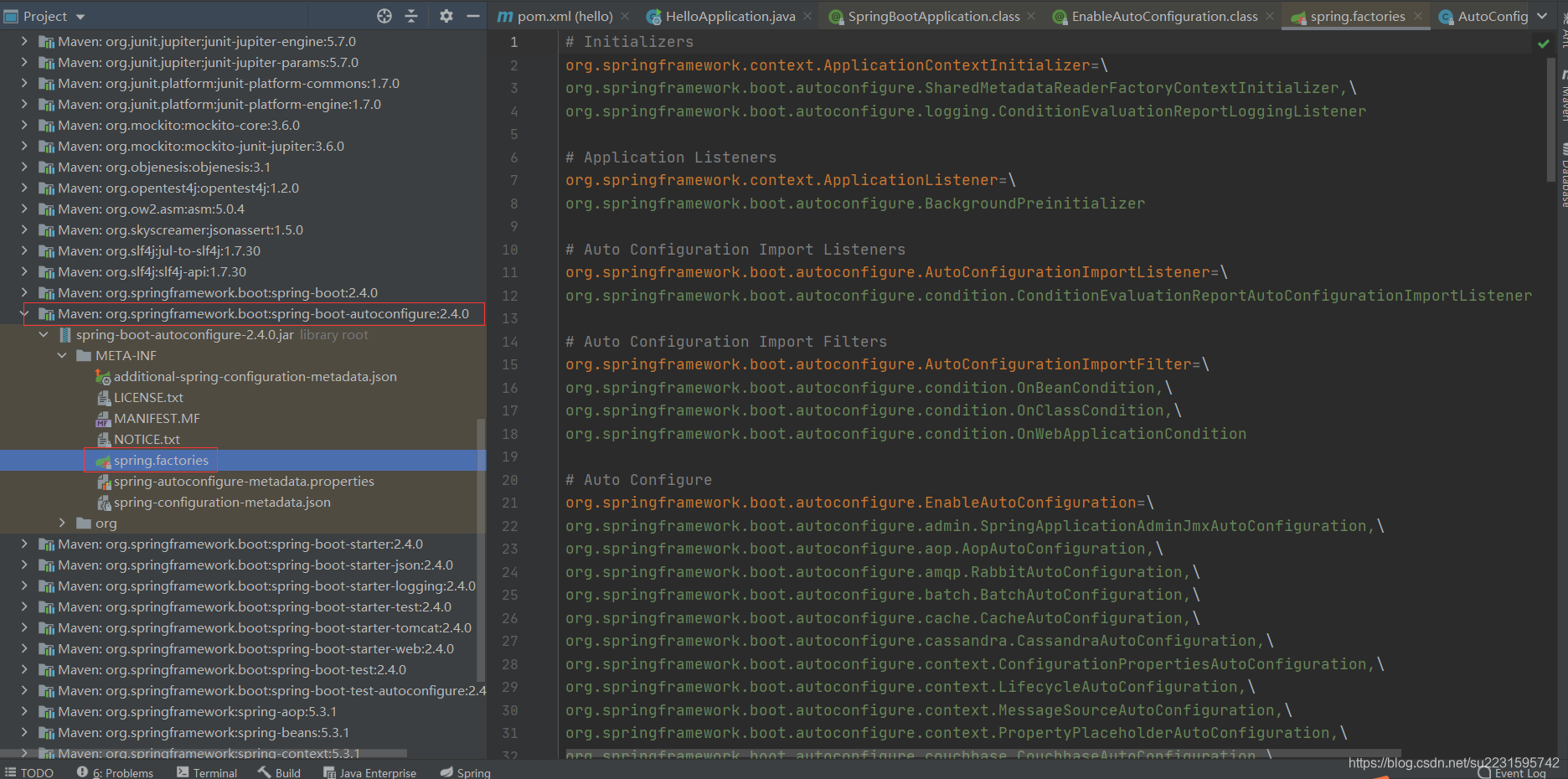Viewport: 1568px width, 779px height.
Task: Expand Maven spring-aop:5.3.1 node
Action: (24, 711)
